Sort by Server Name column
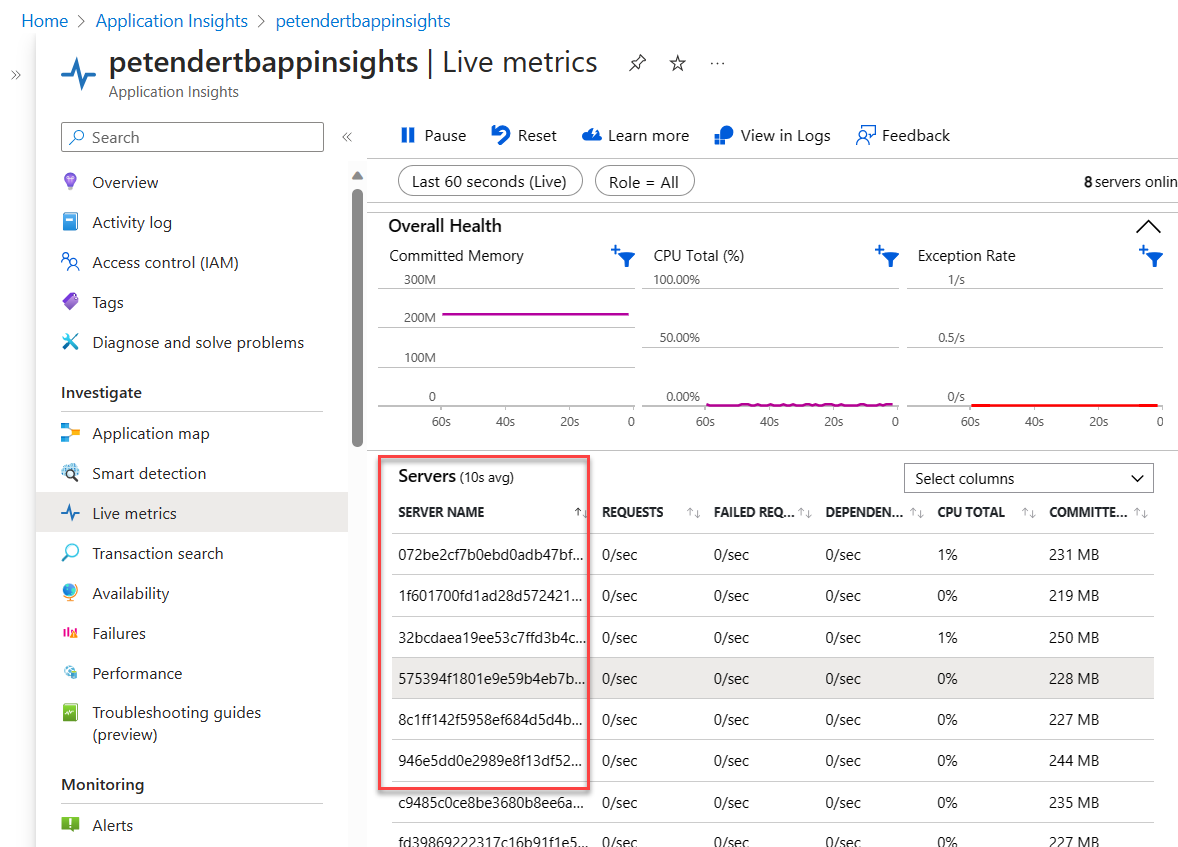 581,513
